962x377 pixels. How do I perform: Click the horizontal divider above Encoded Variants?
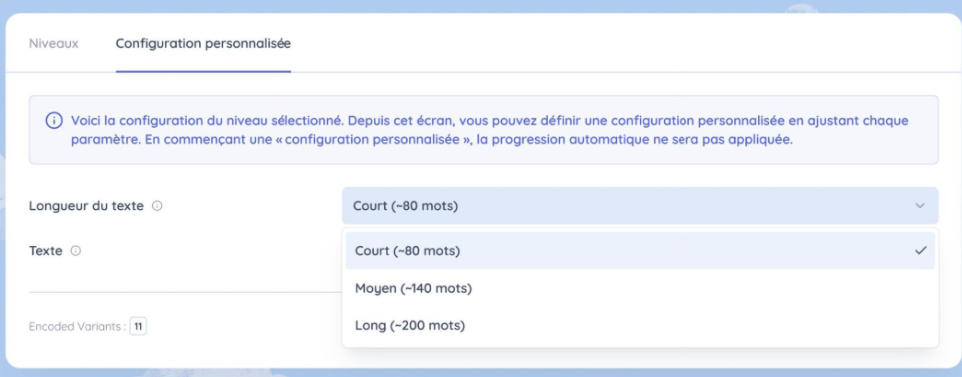coord(185,292)
